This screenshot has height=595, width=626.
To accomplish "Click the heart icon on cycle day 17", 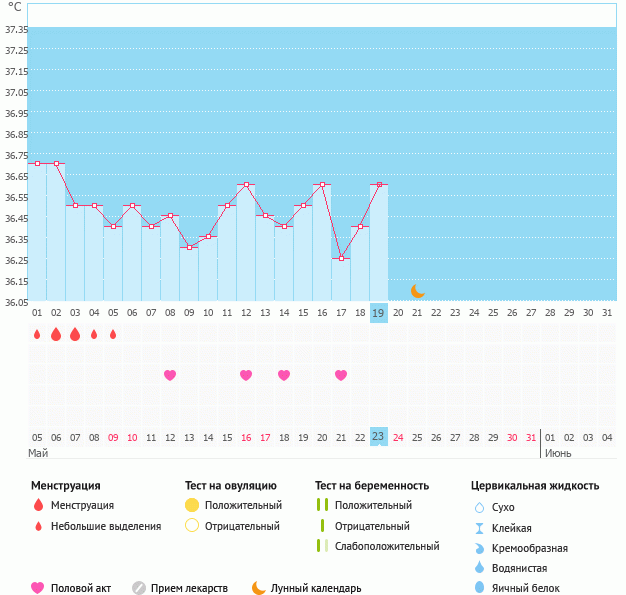I will (341, 375).
